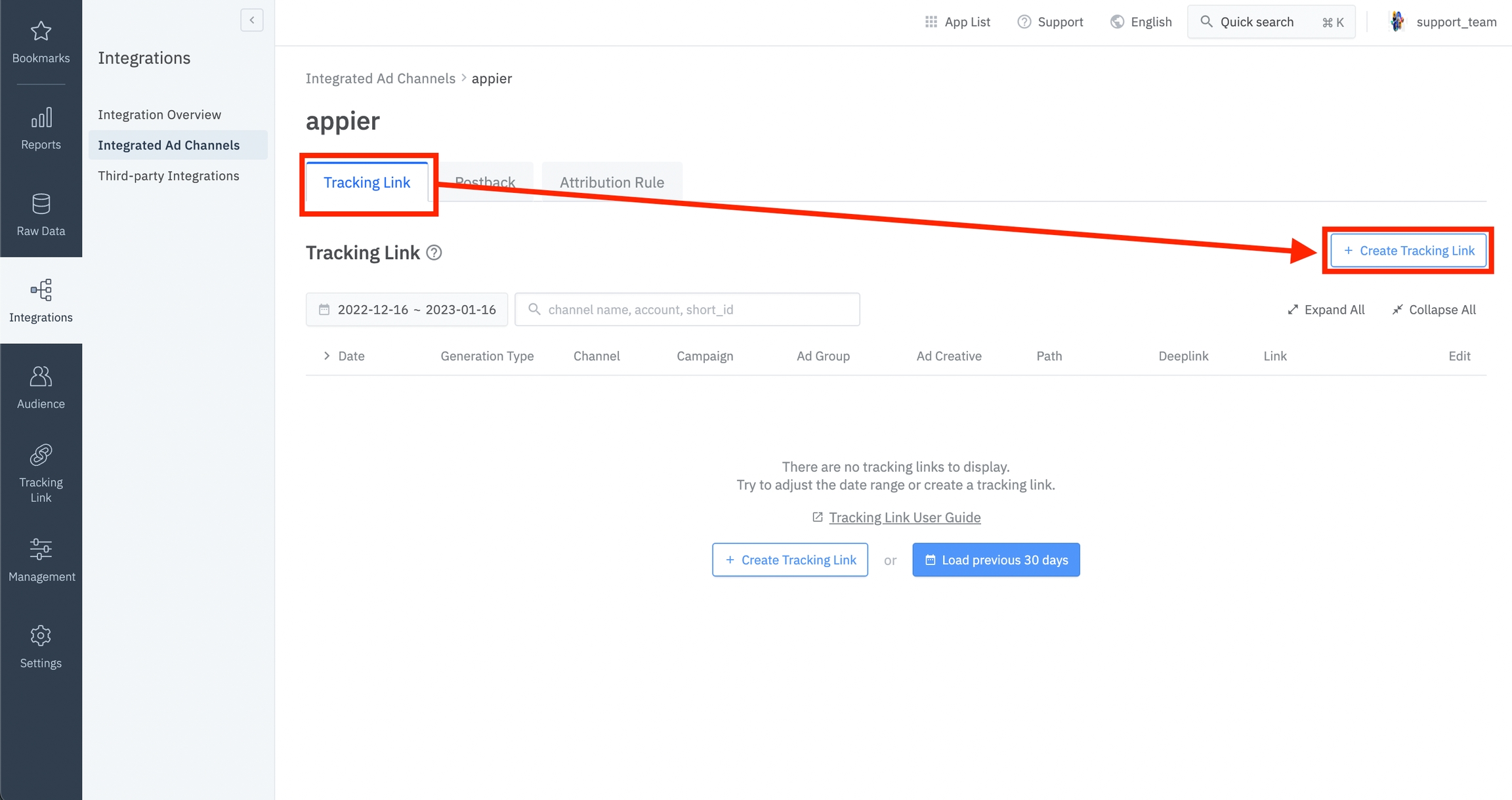Open the Tracking Link User Guide
Image resolution: width=1512 pixels, height=800 pixels.
pyautogui.click(x=904, y=517)
